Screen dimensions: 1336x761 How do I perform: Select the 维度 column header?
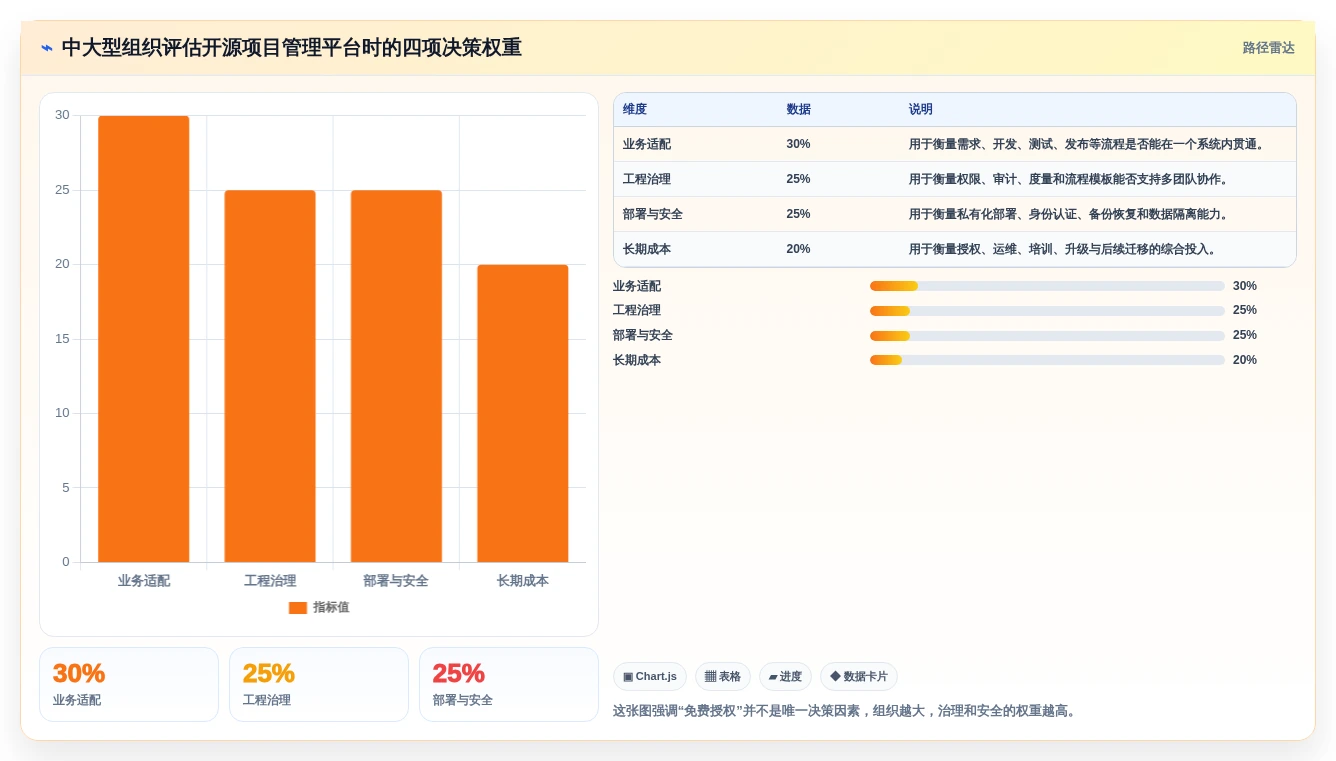click(635, 109)
